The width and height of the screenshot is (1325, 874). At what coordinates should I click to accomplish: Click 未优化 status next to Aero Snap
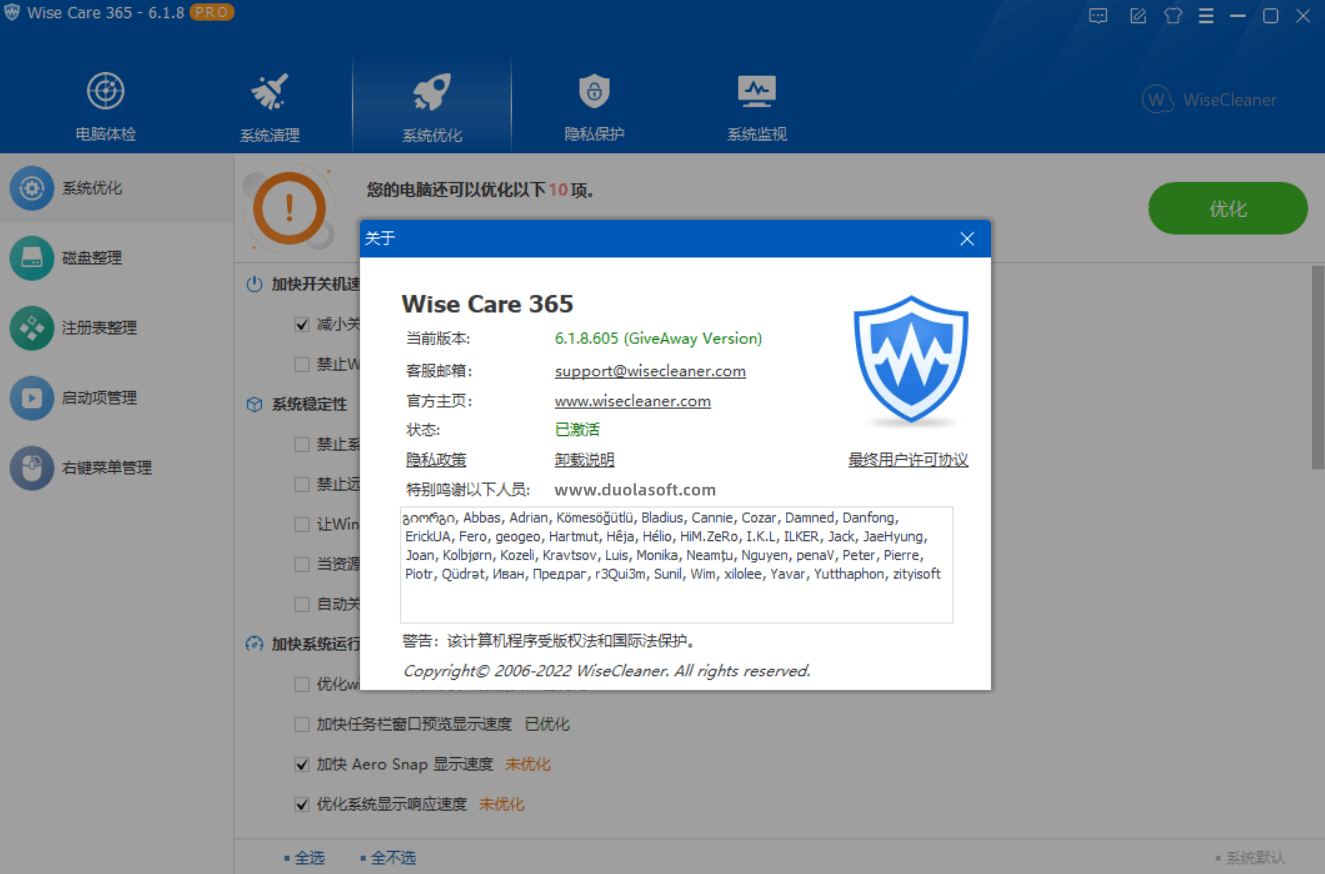click(528, 764)
